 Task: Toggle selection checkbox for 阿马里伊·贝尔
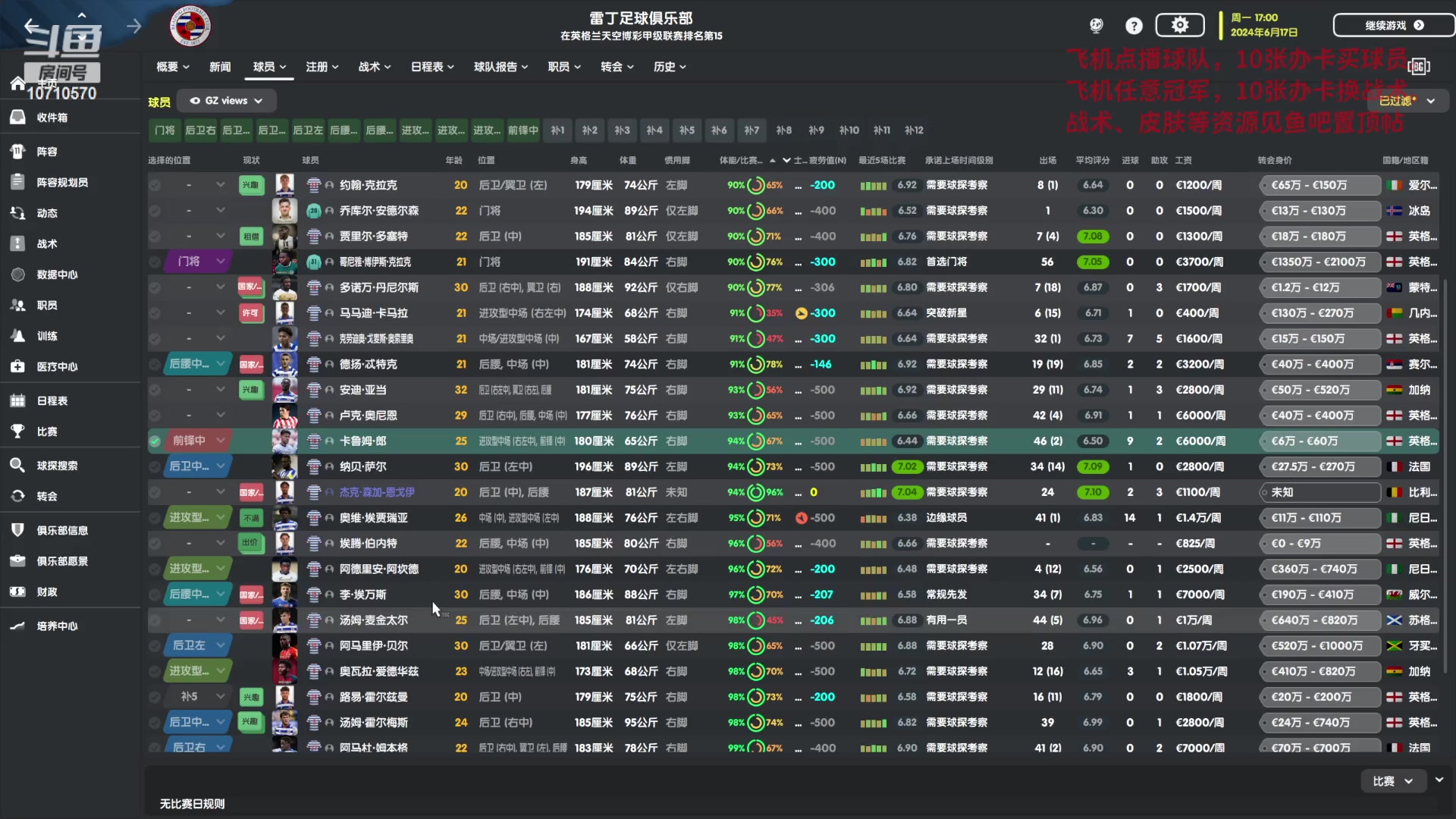pos(155,645)
